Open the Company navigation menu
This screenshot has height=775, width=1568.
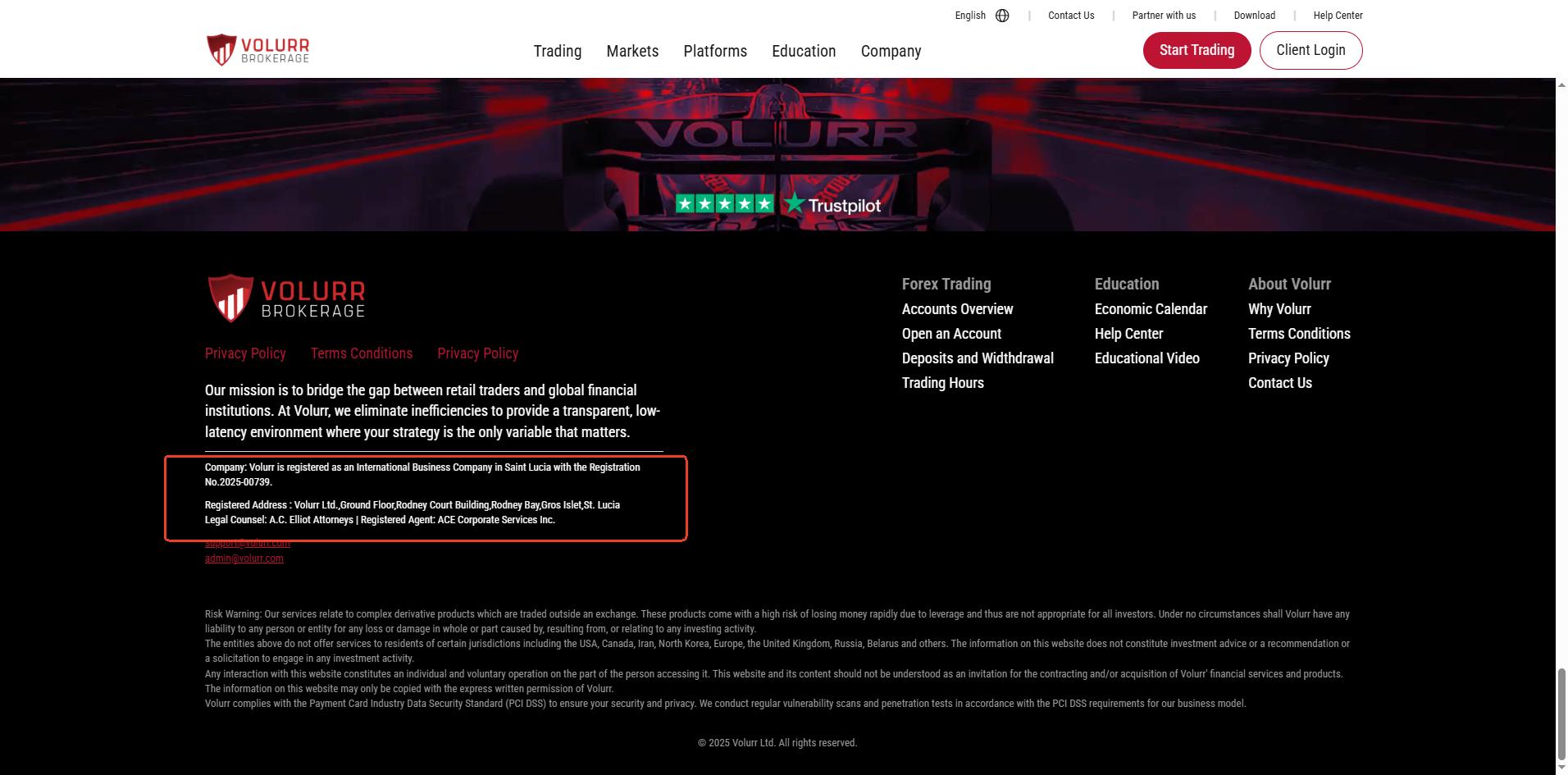pos(891,51)
